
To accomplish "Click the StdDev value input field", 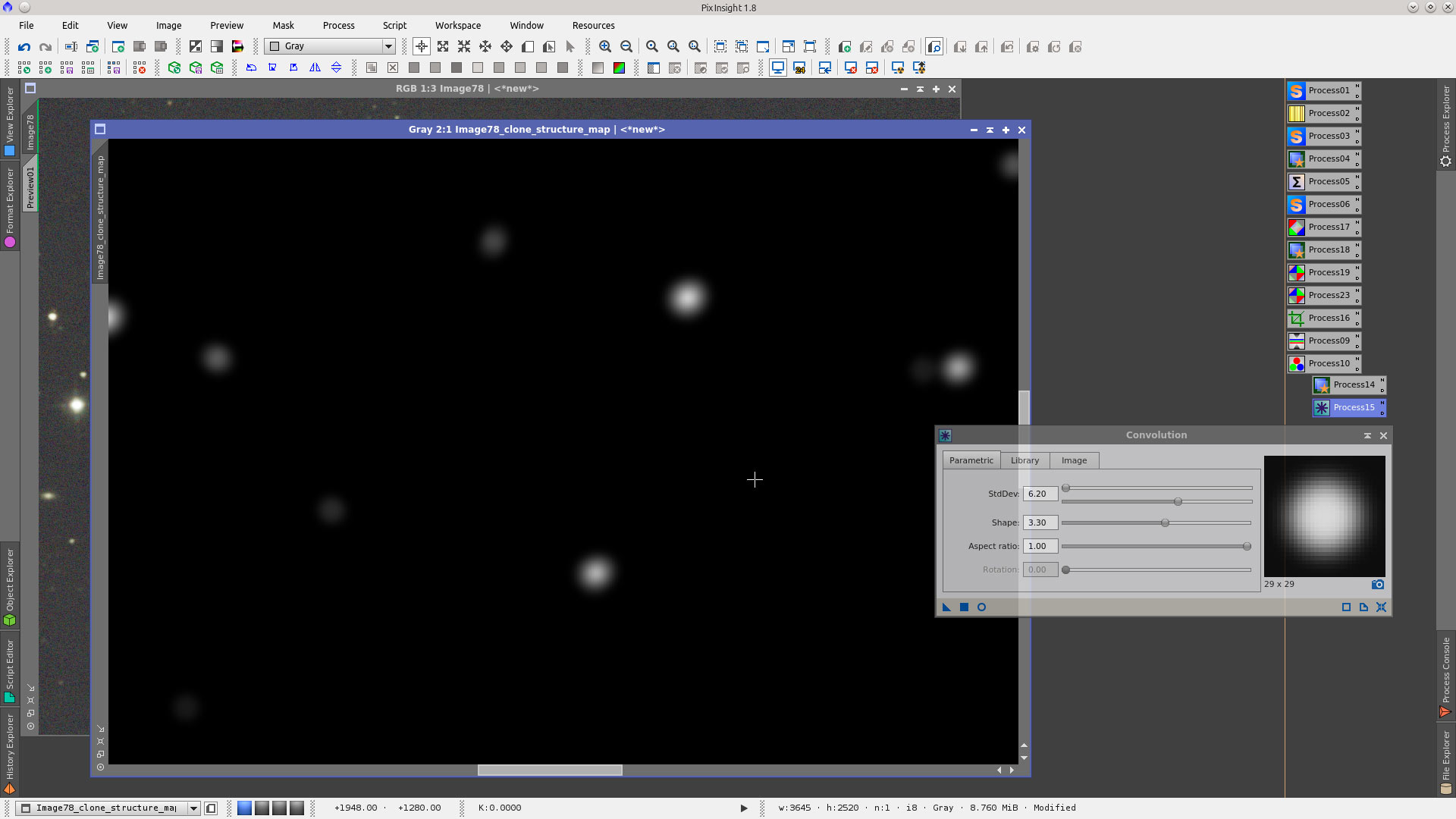I will [x=1040, y=494].
